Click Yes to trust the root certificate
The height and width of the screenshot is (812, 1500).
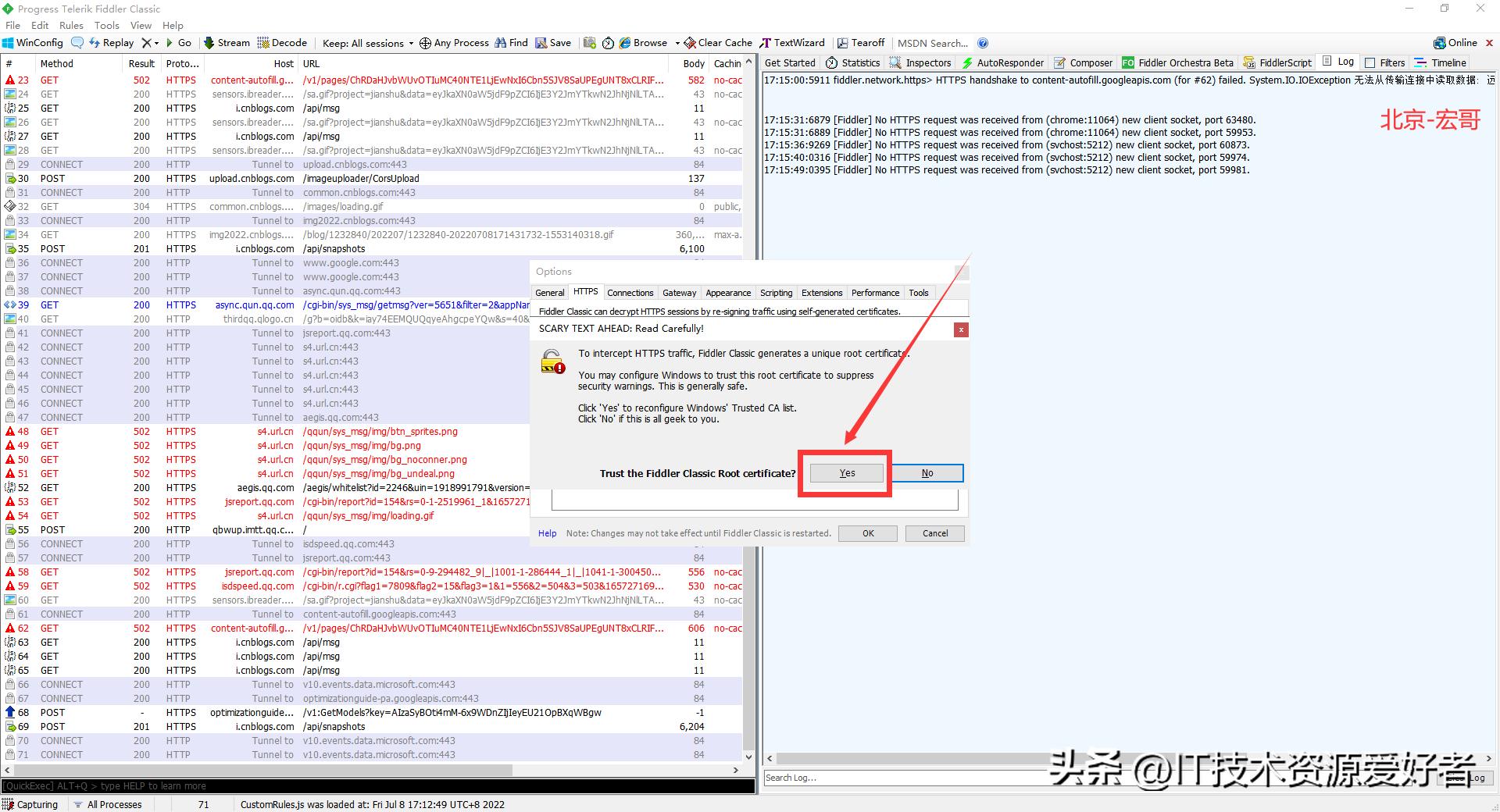tap(846, 472)
